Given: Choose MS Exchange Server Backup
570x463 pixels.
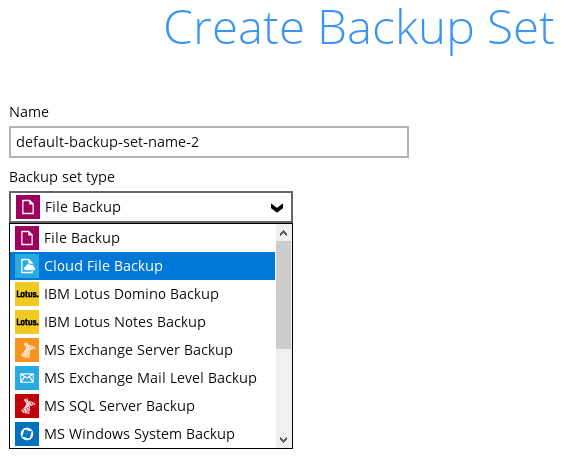Looking at the screenshot, I should pos(142,350).
